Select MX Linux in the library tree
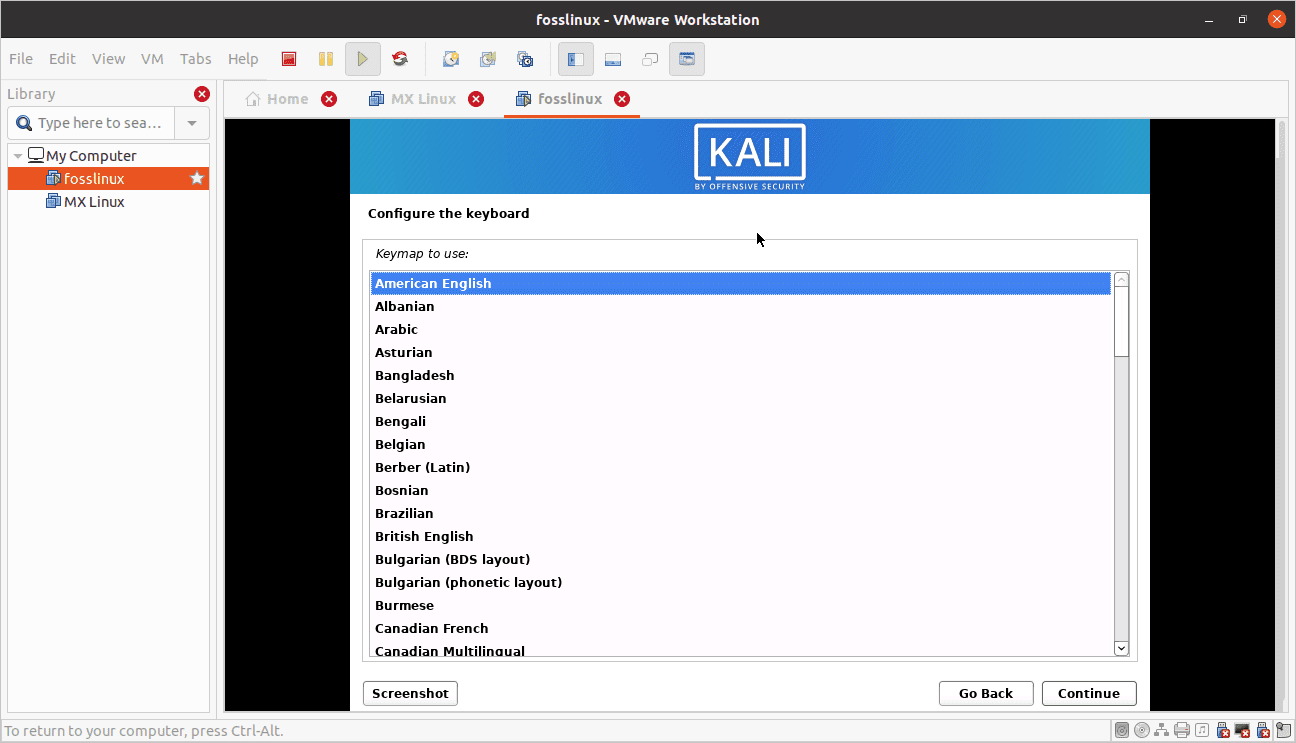1296x743 pixels. pyautogui.click(x=108, y=202)
